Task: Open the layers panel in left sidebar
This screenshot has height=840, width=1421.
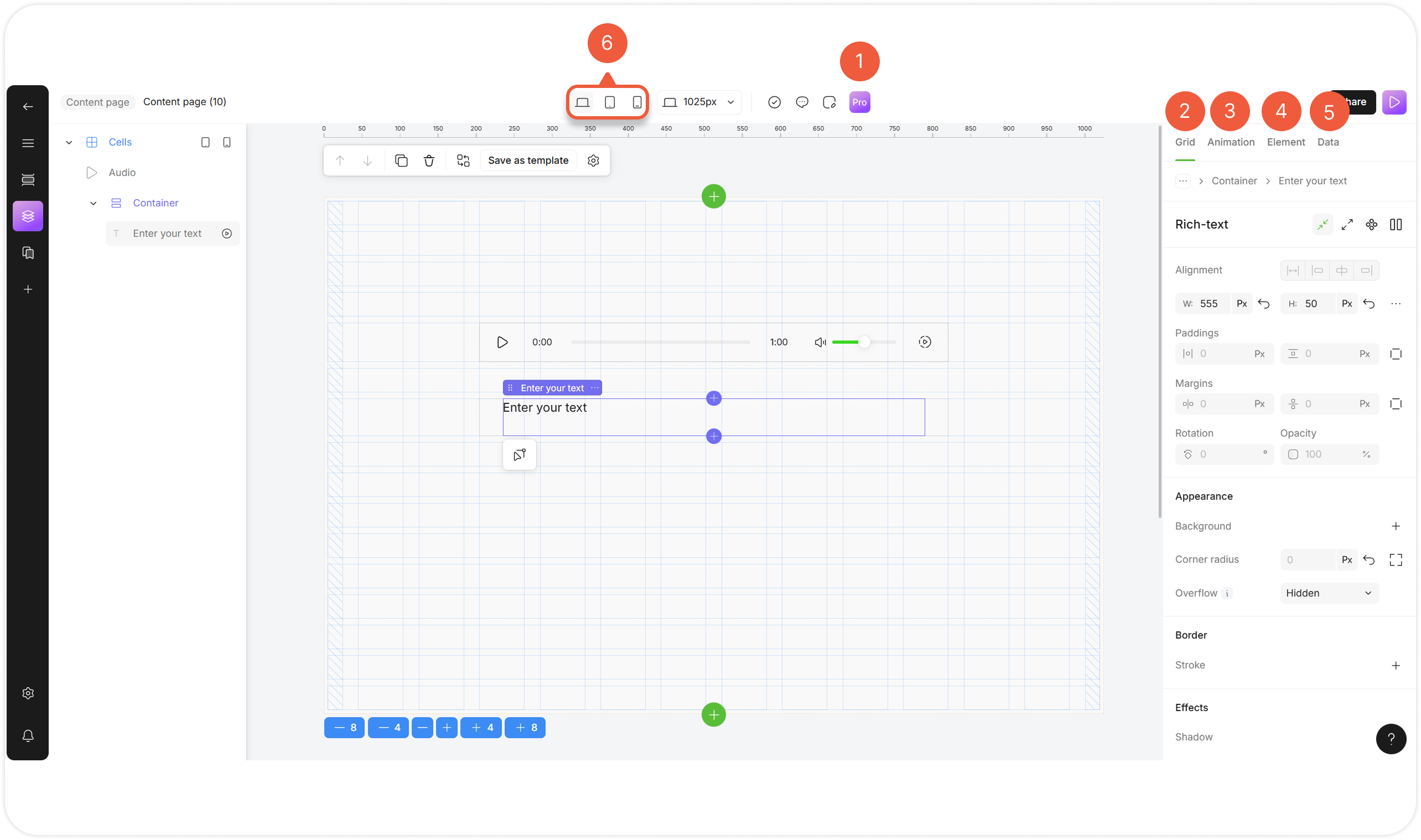Action: [x=28, y=216]
